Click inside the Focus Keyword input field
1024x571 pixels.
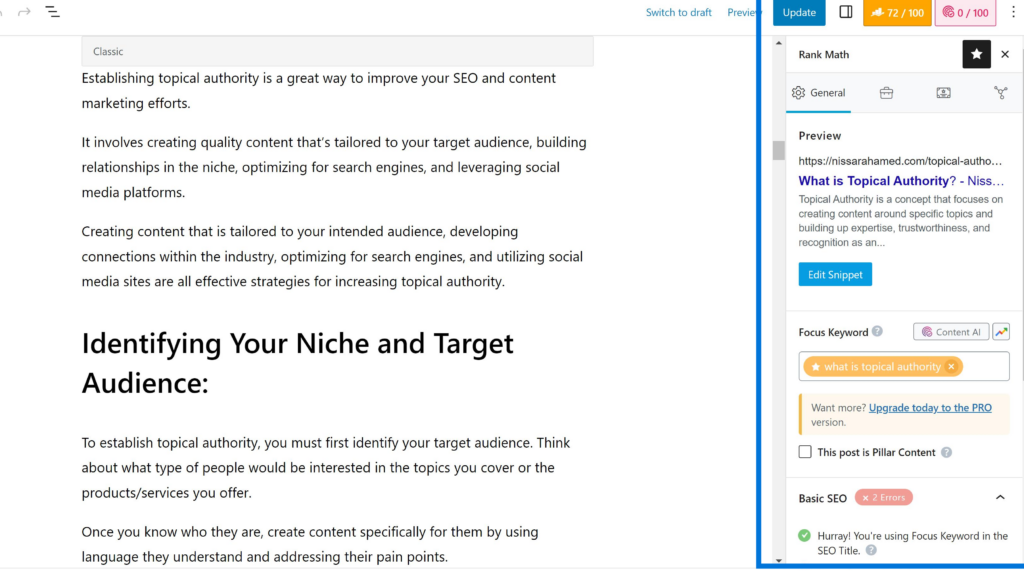click(x=904, y=367)
